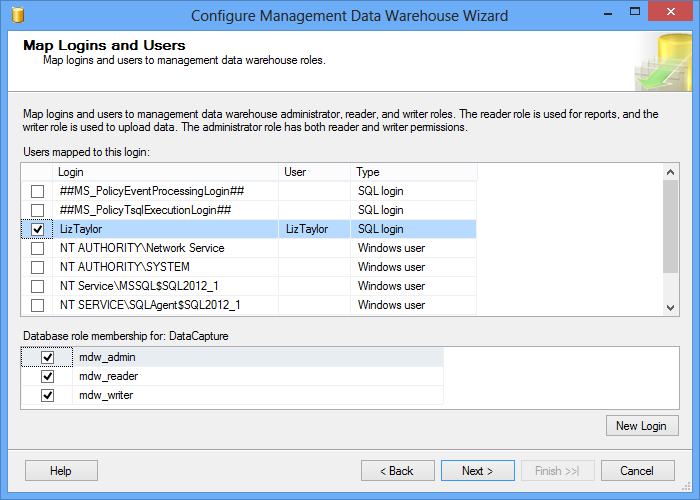The width and height of the screenshot is (700, 500).
Task: Sort the list by Login column header
Action: tap(165, 172)
